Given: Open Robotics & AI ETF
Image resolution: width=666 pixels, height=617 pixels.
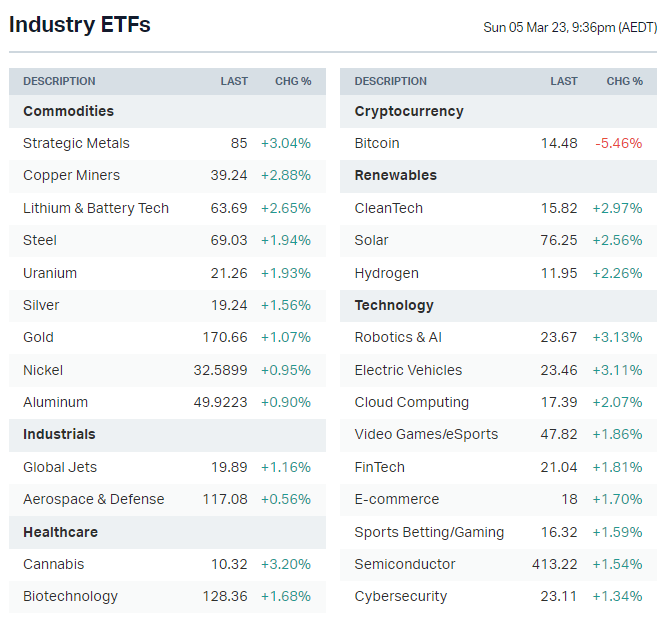Looking at the screenshot, I should tap(398, 337).
